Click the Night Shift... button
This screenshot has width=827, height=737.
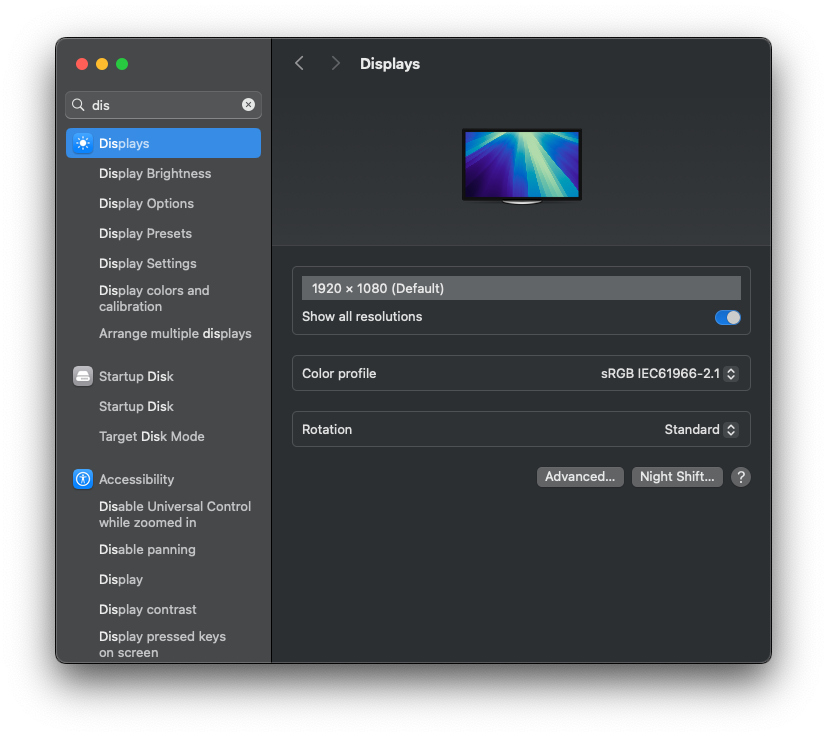(677, 477)
